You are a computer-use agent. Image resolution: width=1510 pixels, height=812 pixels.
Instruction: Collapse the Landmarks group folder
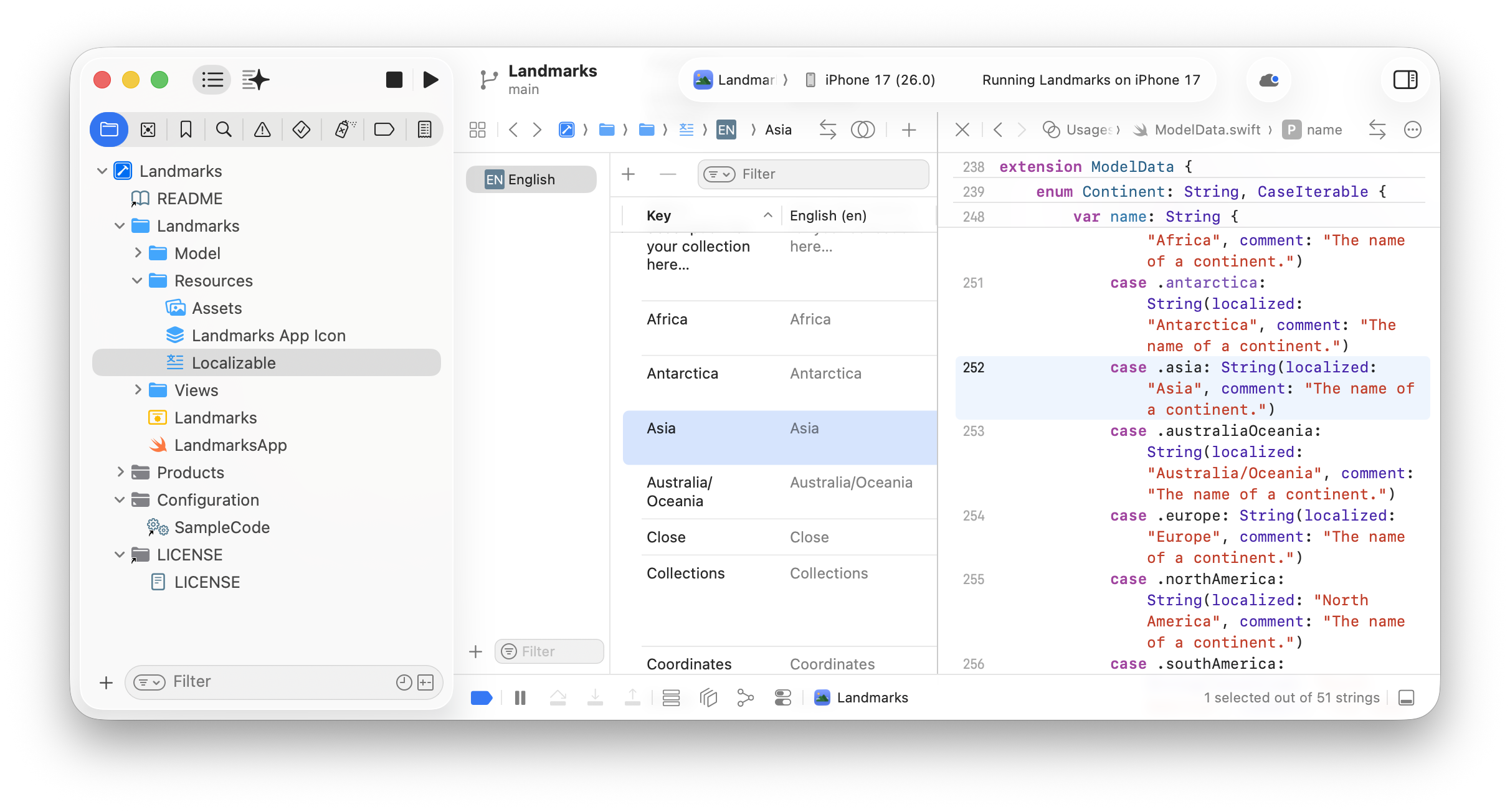[120, 225]
